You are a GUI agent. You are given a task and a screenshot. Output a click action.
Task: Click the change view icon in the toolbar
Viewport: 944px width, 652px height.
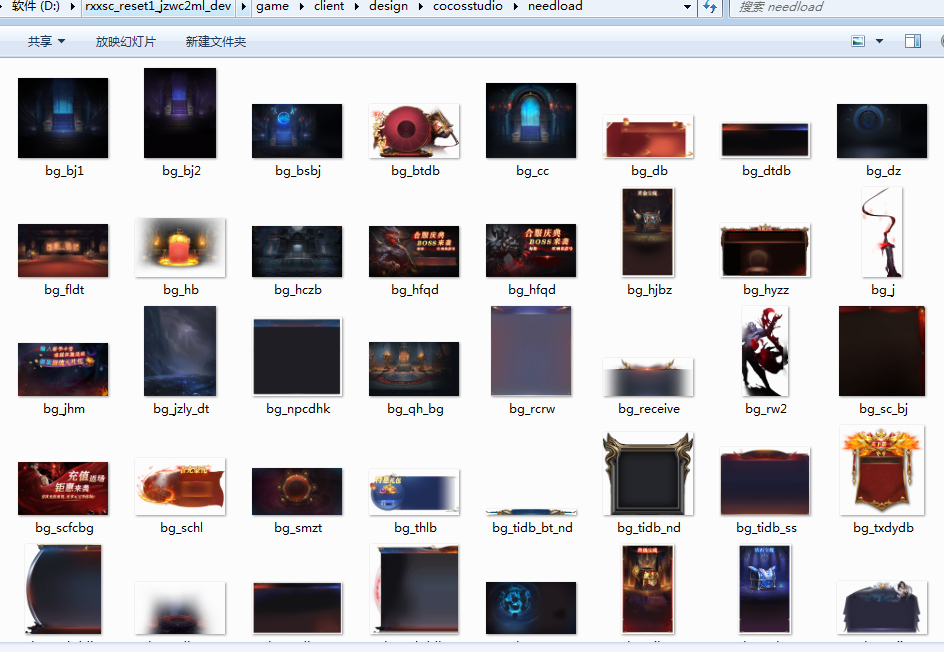coord(858,42)
